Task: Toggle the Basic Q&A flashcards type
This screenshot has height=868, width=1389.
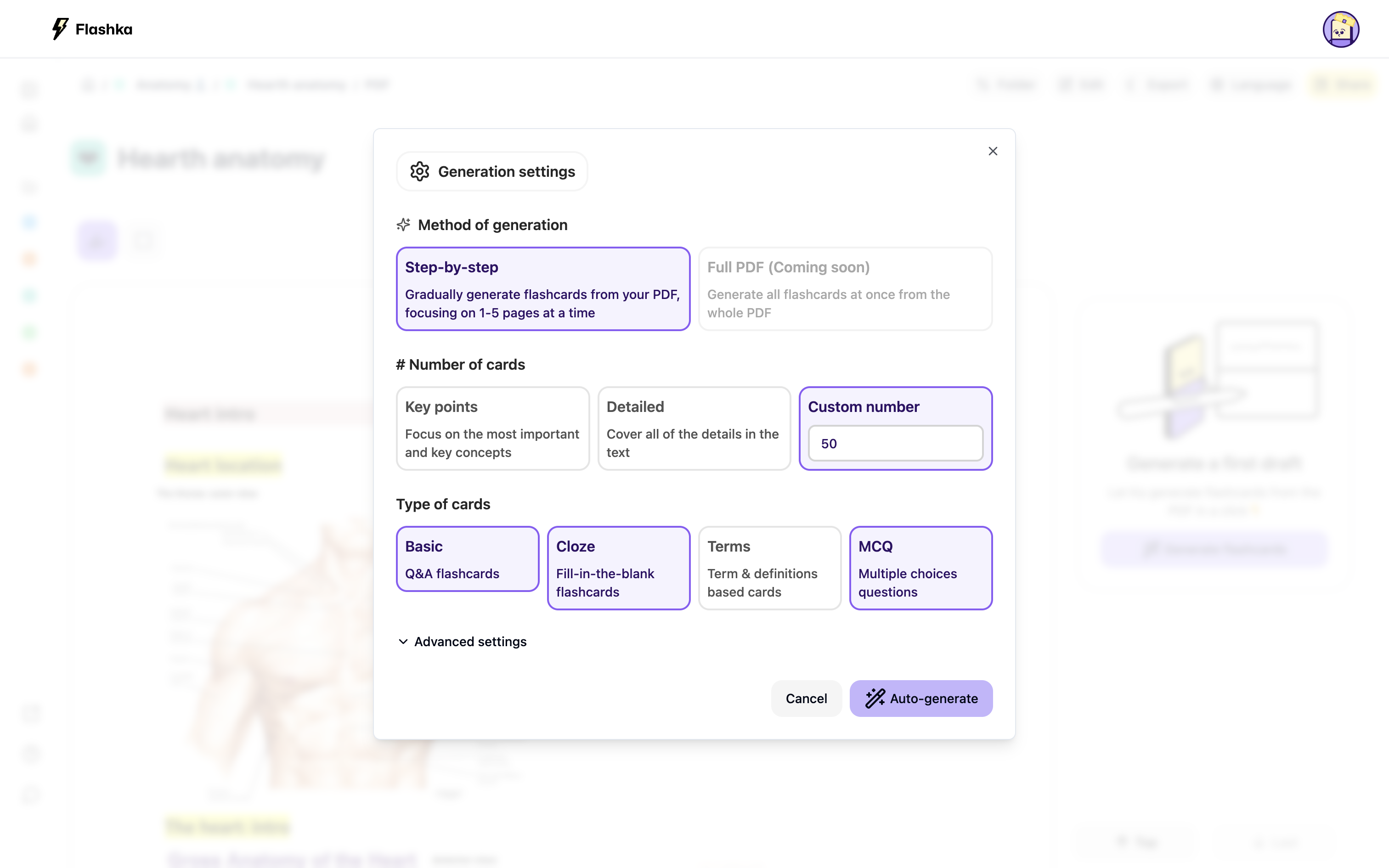Action: tap(467, 558)
